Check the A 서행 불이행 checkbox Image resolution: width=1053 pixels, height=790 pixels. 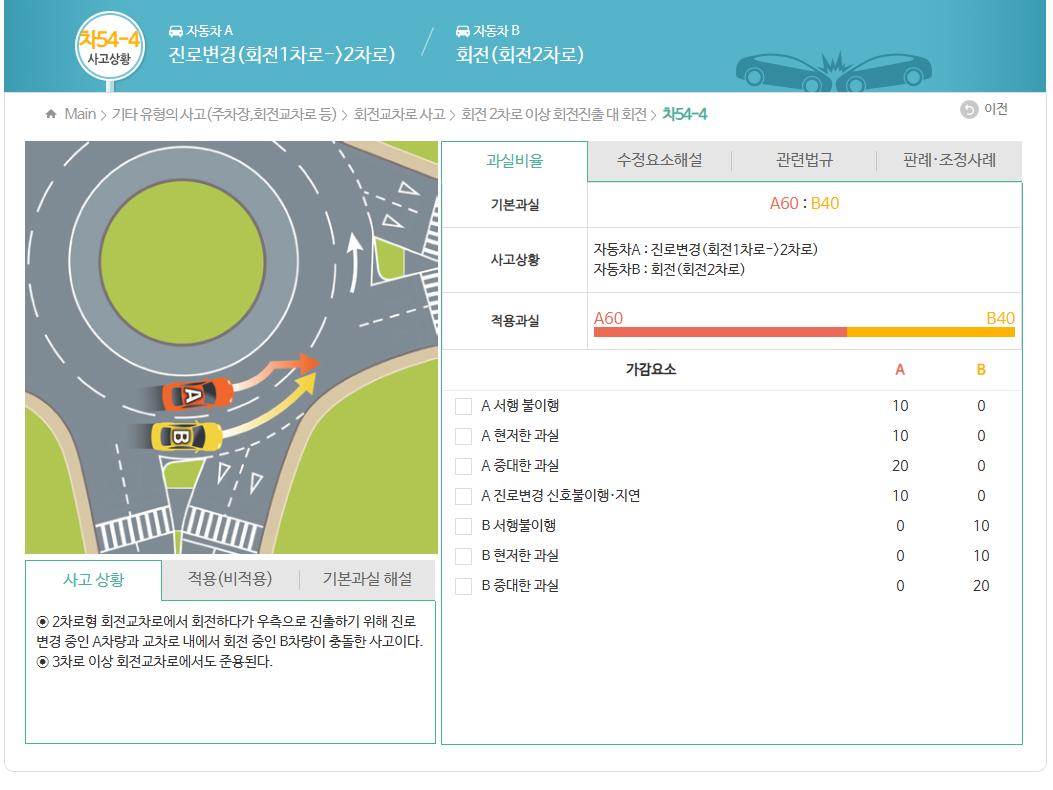coord(463,406)
